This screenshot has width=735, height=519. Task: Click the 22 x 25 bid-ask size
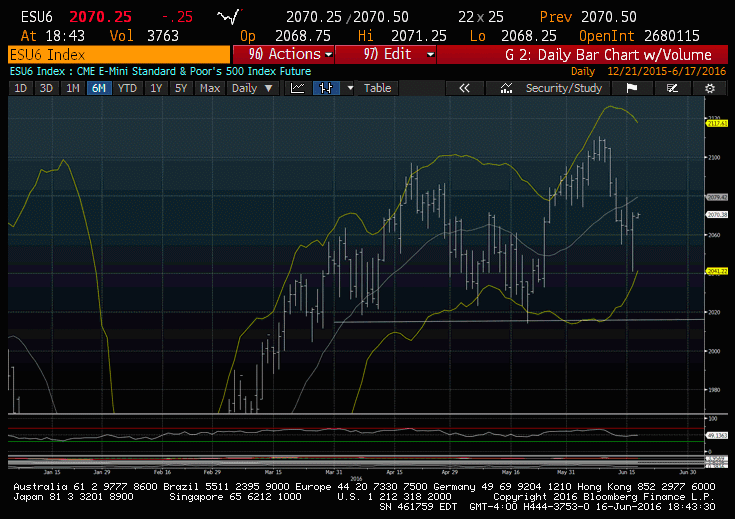tap(480, 17)
